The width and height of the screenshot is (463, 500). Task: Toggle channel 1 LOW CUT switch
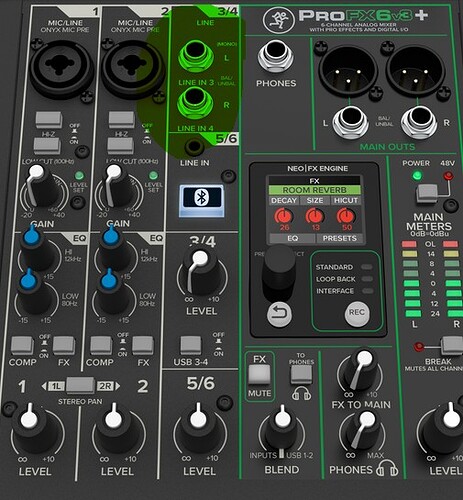[47, 146]
